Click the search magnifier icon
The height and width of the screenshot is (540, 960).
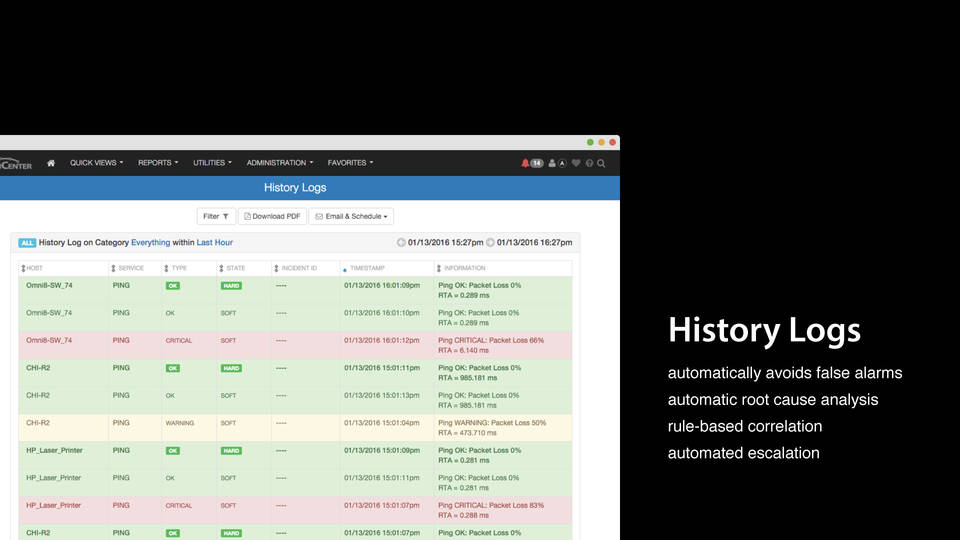601,163
